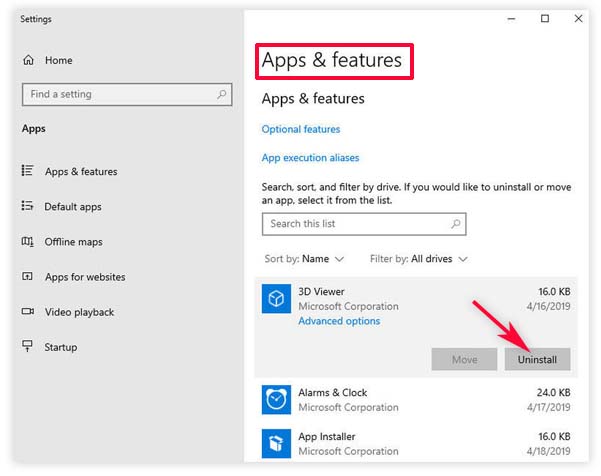Select the Alarms & Clock entry name
Viewport: 601px width, 476px height.
[333, 393]
